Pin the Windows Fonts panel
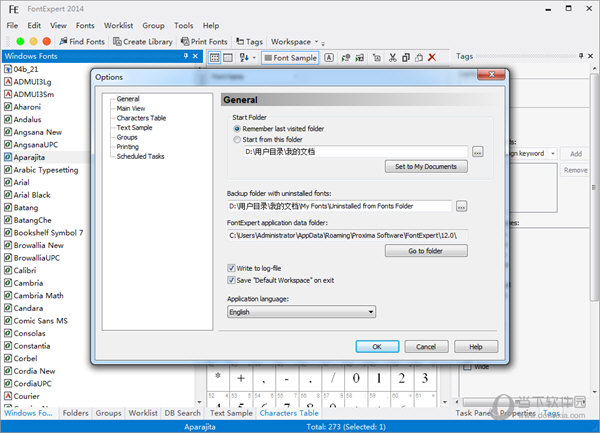This screenshot has width=600, height=433. click(x=186, y=56)
